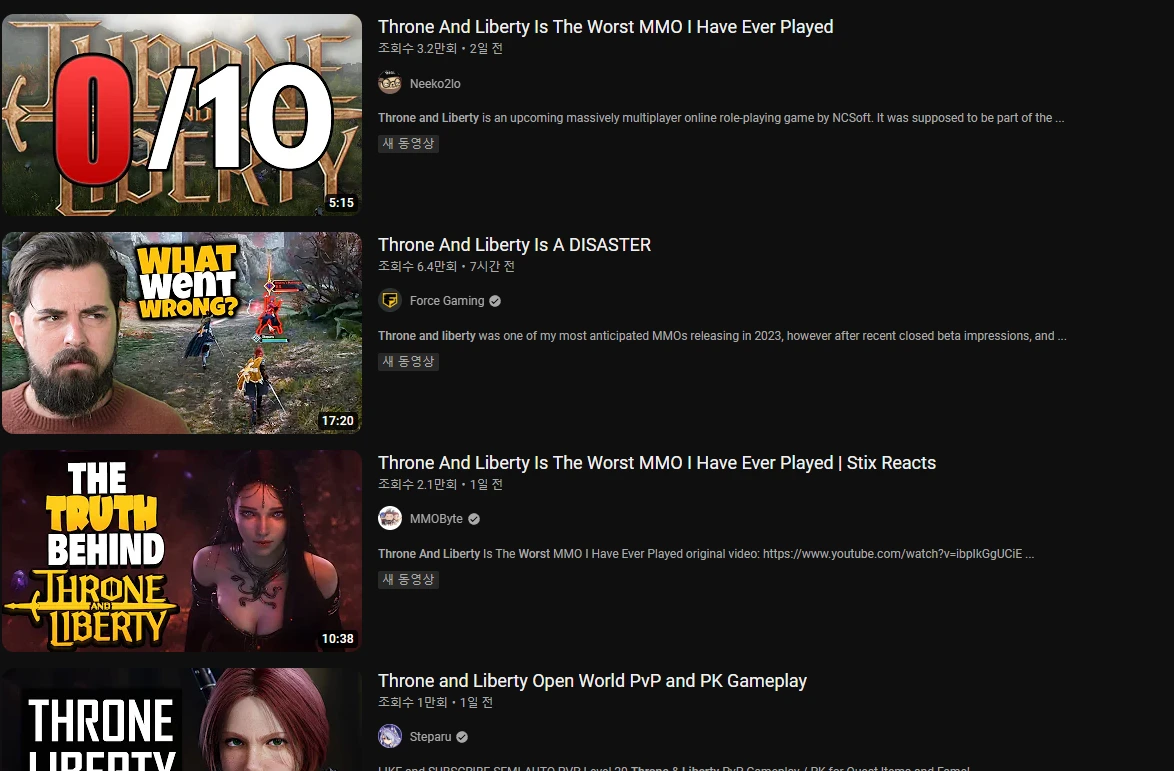Viewport: 1174px width, 771px height.
Task: Open the 'What Went Wrong?' video thumbnail
Action: coord(182,333)
